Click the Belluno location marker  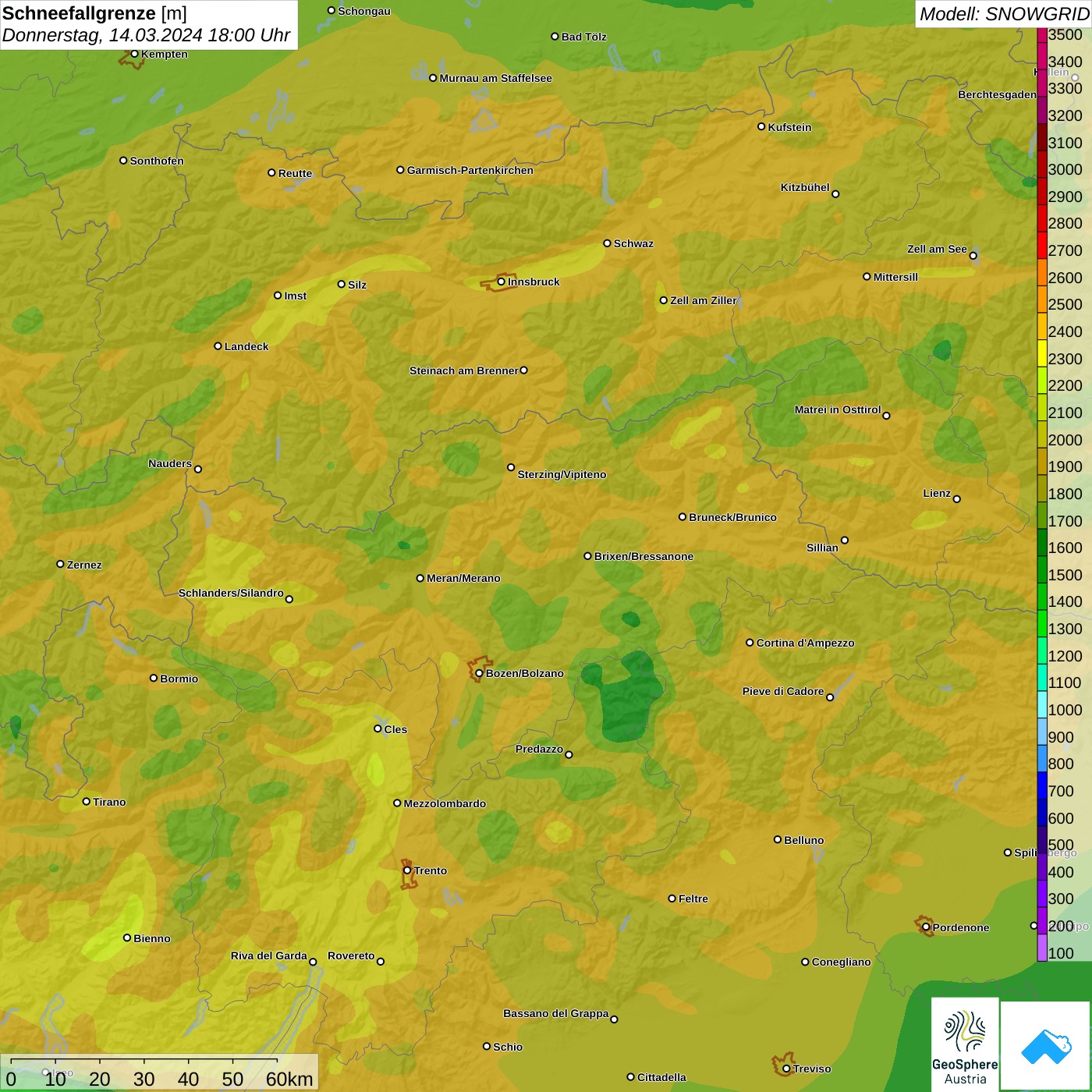pyautogui.click(x=778, y=839)
